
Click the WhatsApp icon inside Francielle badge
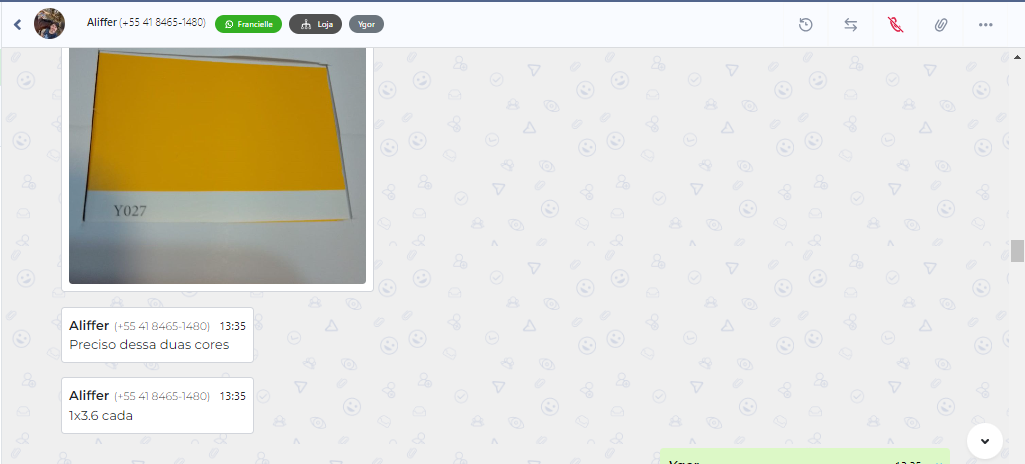click(x=229, y=24)
